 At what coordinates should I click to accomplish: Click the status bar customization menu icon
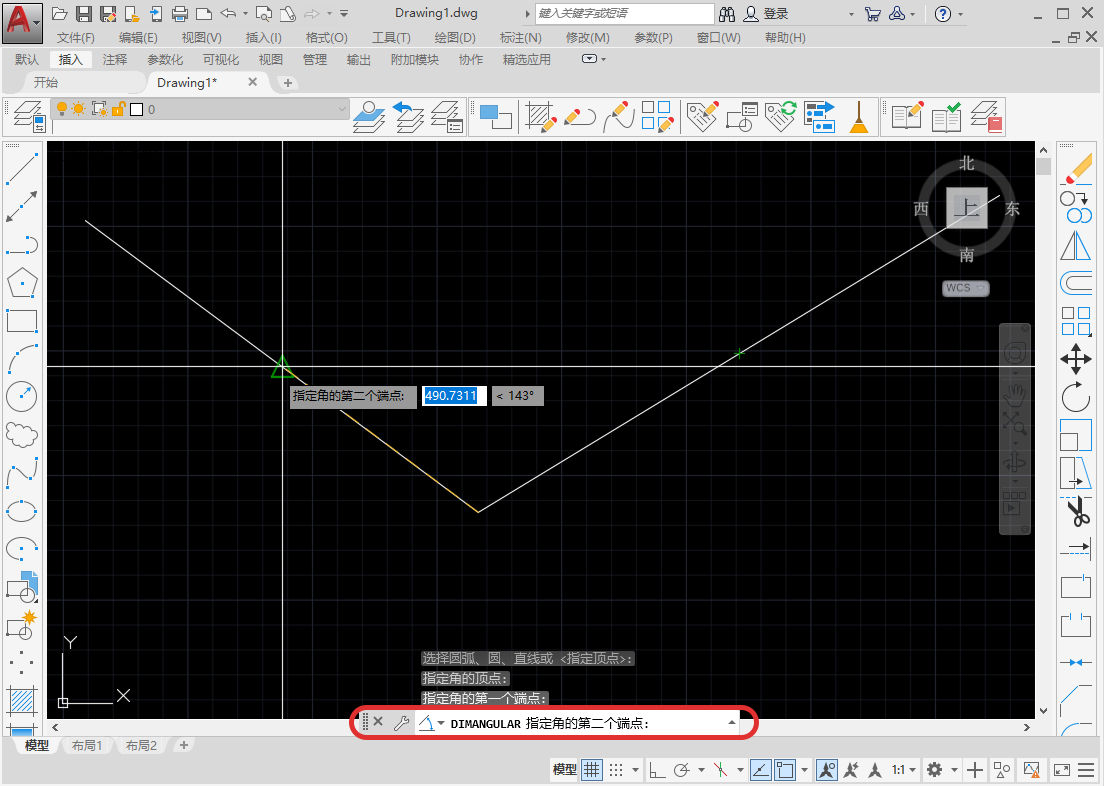1086,769
